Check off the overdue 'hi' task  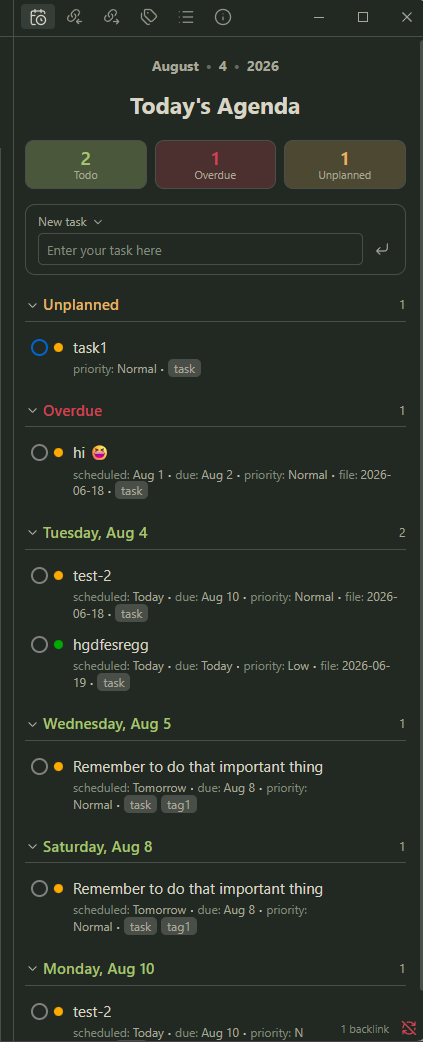click(x=39, y=453)
